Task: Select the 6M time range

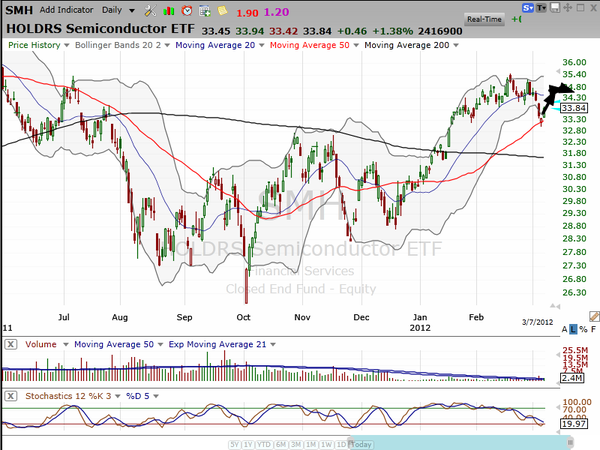Action: click(281, 445)
